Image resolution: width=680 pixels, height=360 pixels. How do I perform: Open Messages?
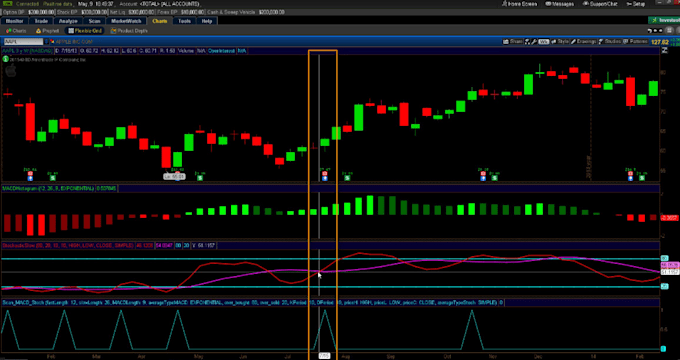pyautogui.click(x=560, y=4)
